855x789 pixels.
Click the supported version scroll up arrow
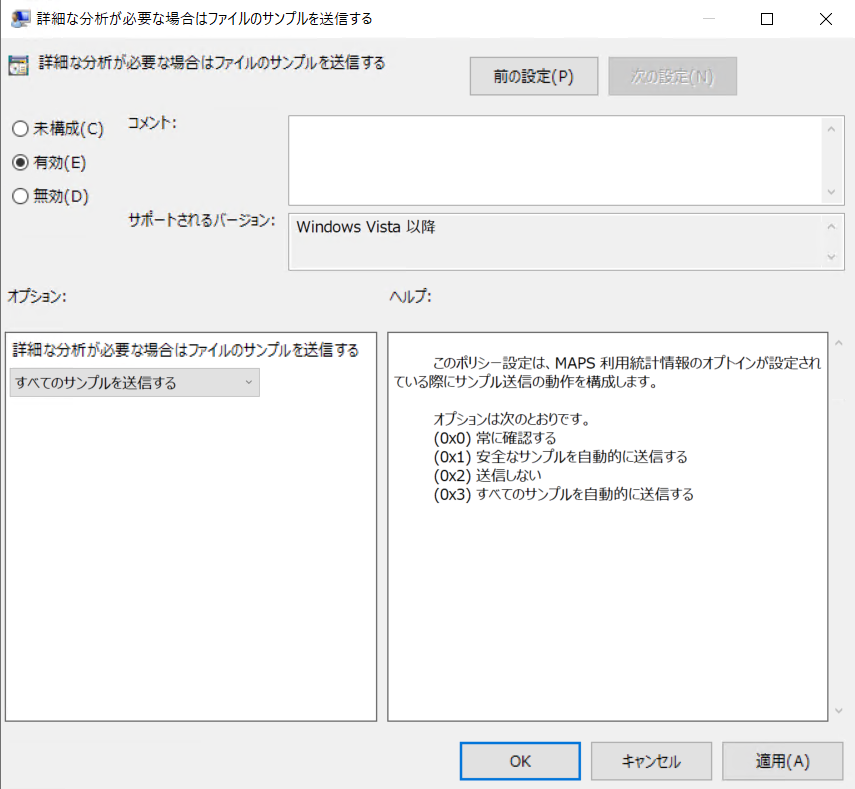(831, 224)
